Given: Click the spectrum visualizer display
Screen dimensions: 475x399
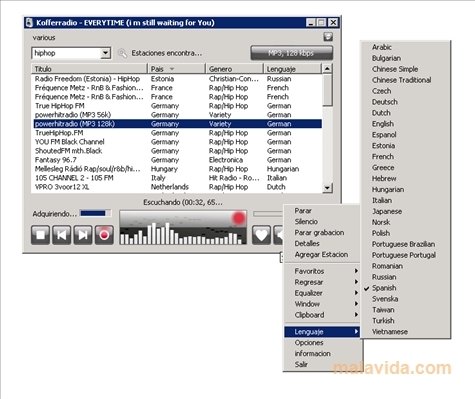Looking at the screenshot, I should (183, 228).
